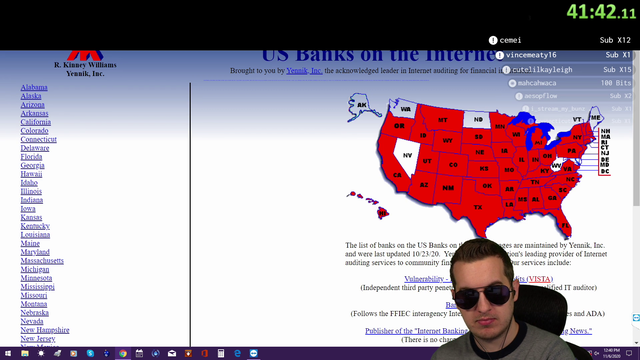Click Alaska (AK) on the map
Screen dimensions: 640x360
pos(362,105)
